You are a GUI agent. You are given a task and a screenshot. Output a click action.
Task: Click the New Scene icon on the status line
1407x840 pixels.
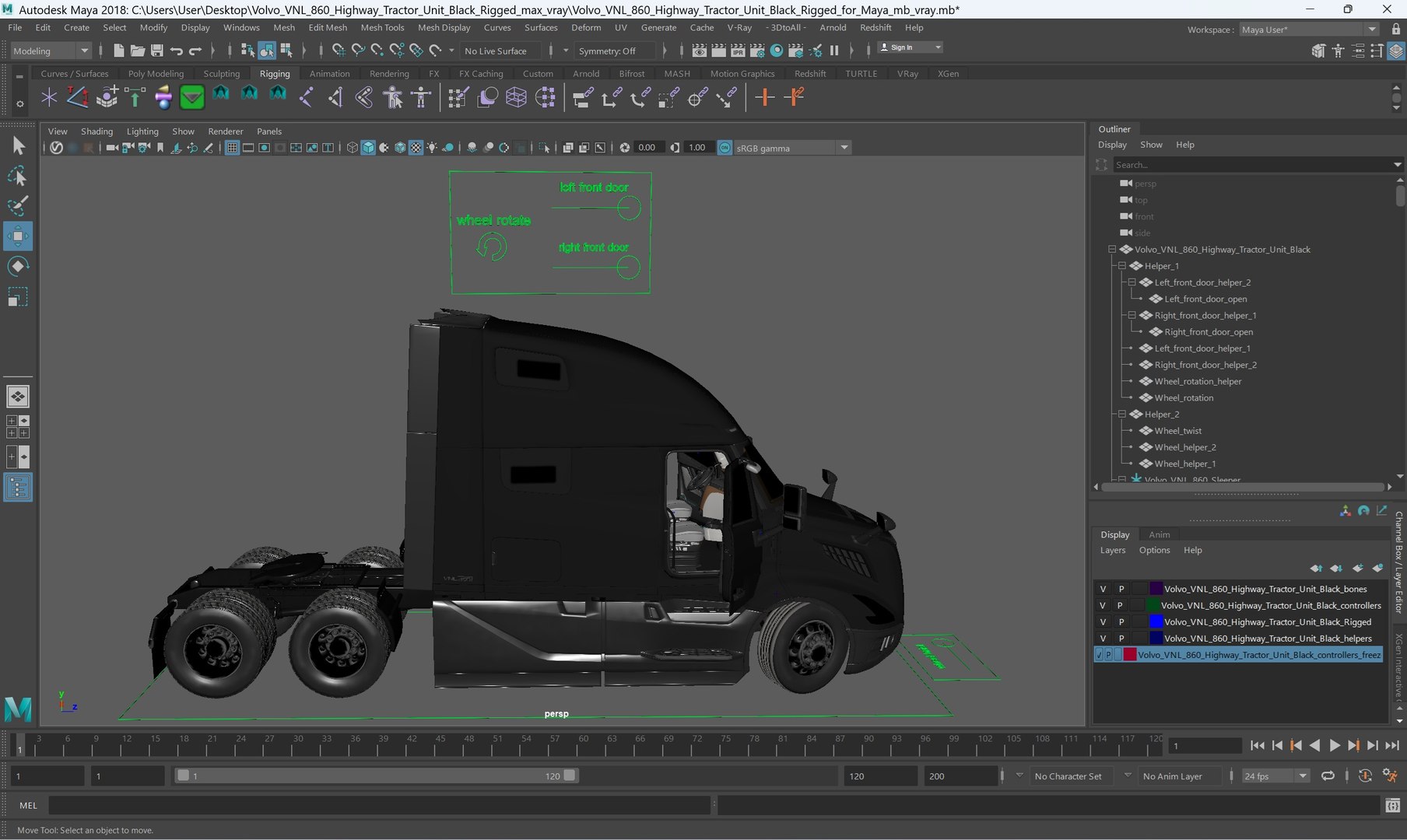[118, 51]
